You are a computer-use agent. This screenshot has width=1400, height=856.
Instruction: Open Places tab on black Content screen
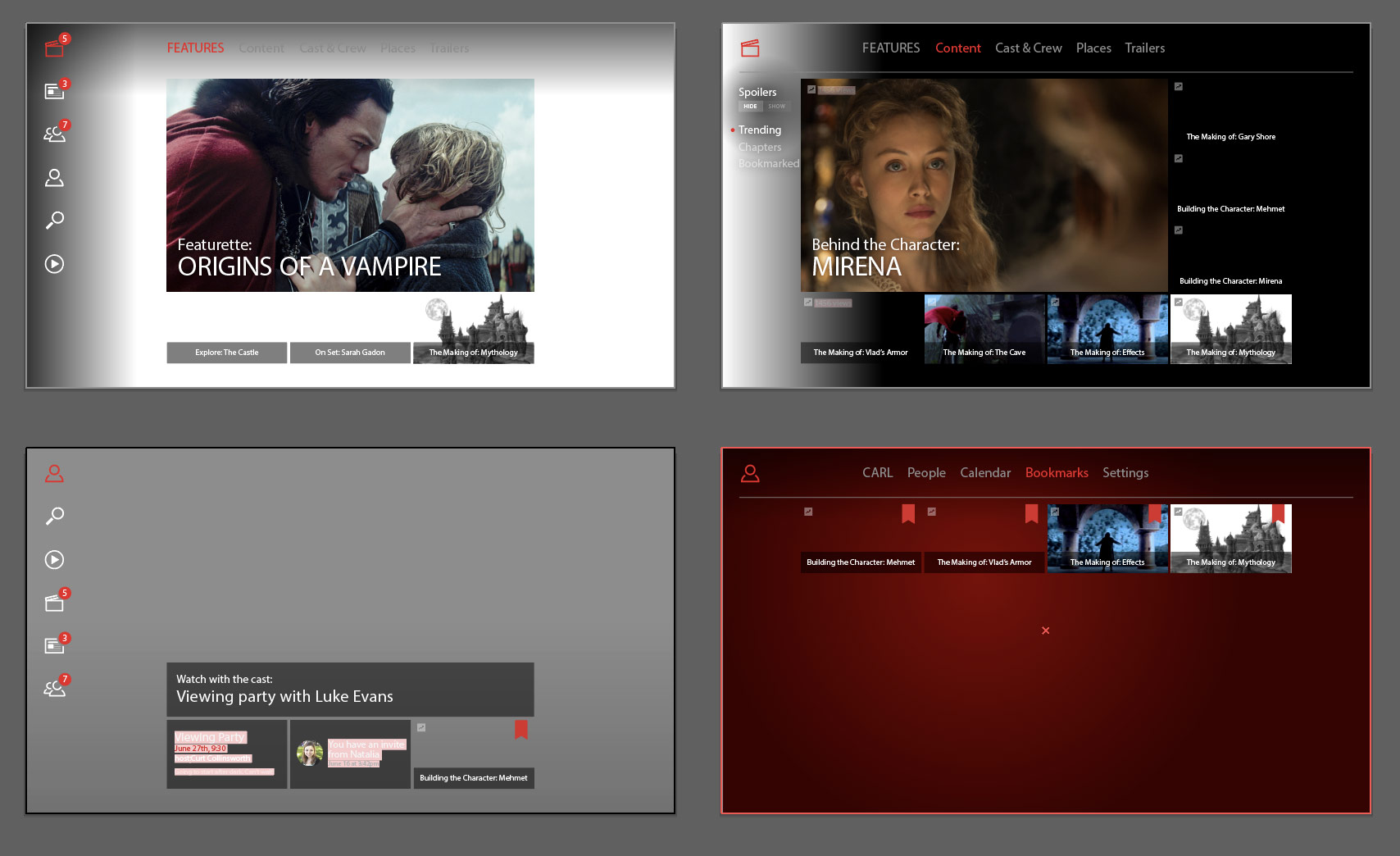(x=1094, y=48)
